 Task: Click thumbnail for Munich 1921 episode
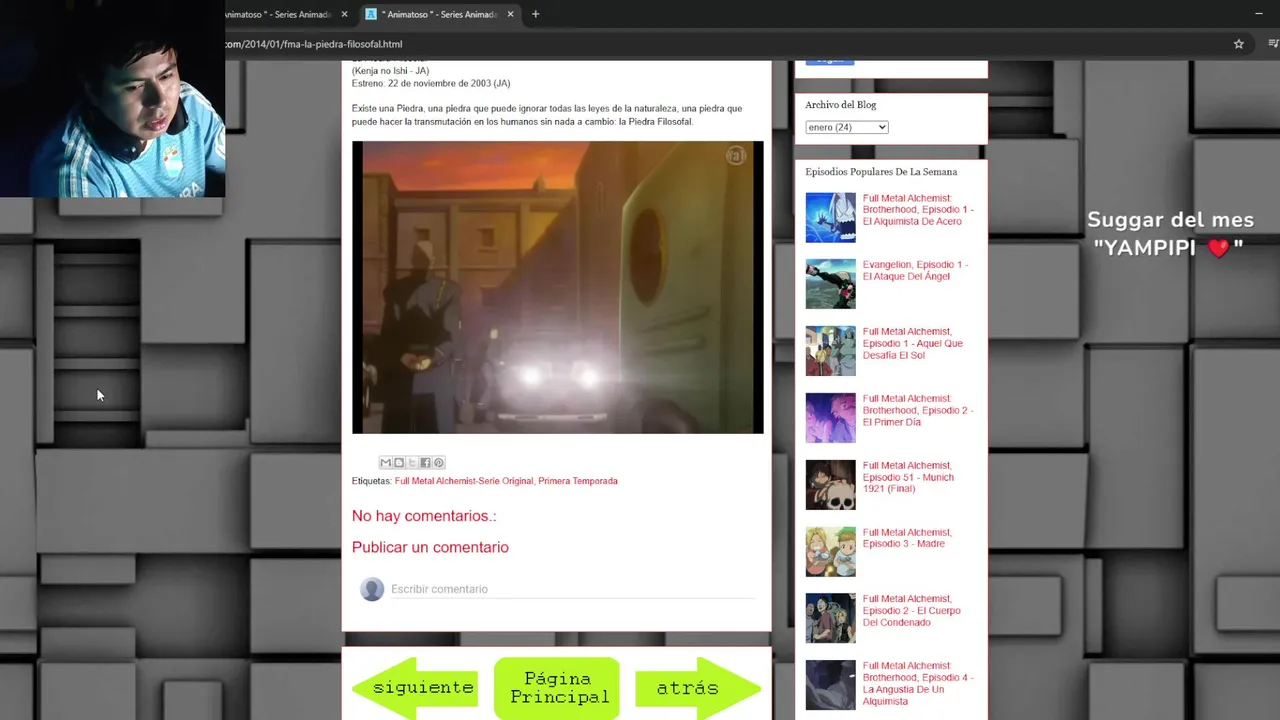[x=831, y=485]
